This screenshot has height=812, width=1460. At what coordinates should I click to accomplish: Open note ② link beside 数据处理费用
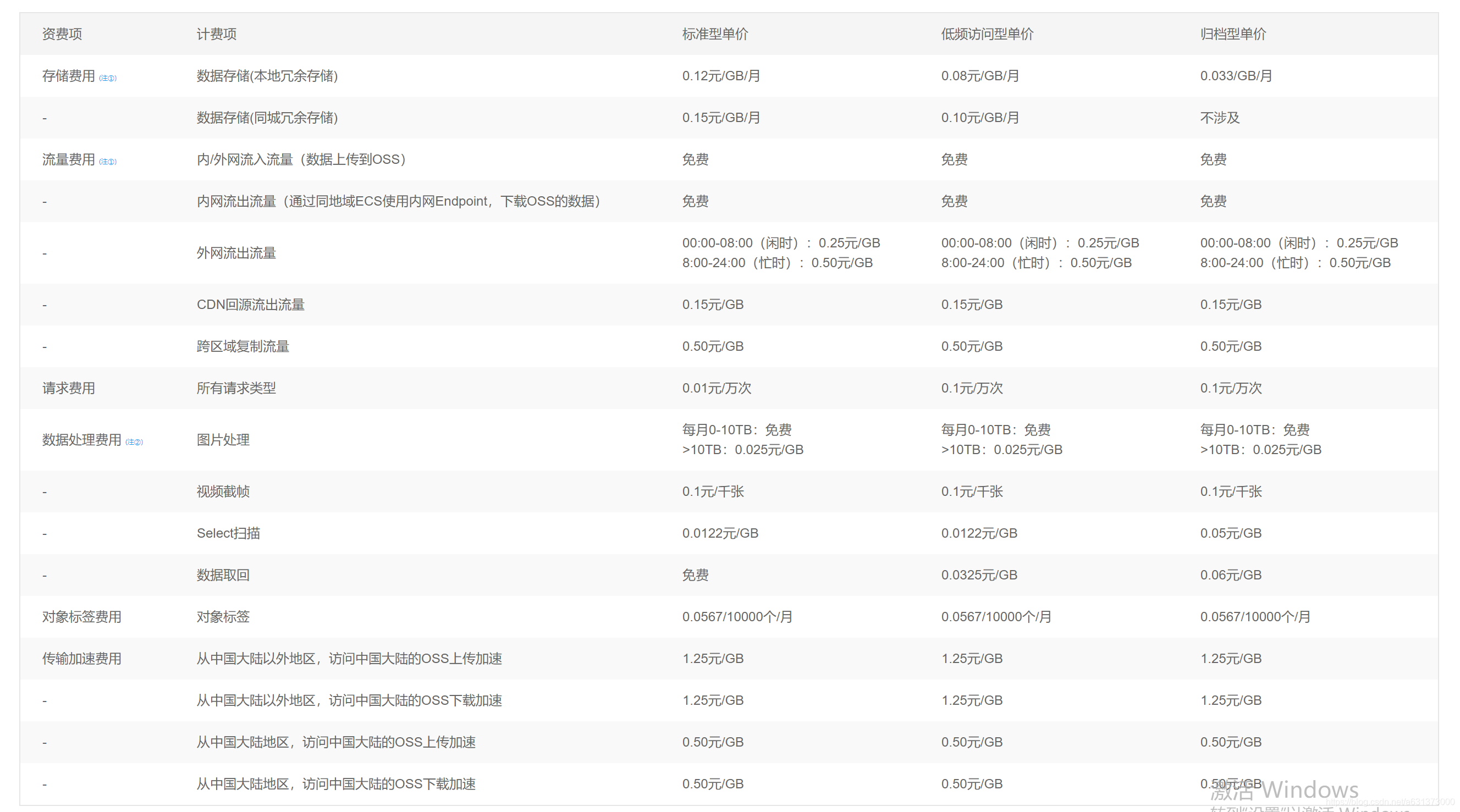(x=134, y=442)
